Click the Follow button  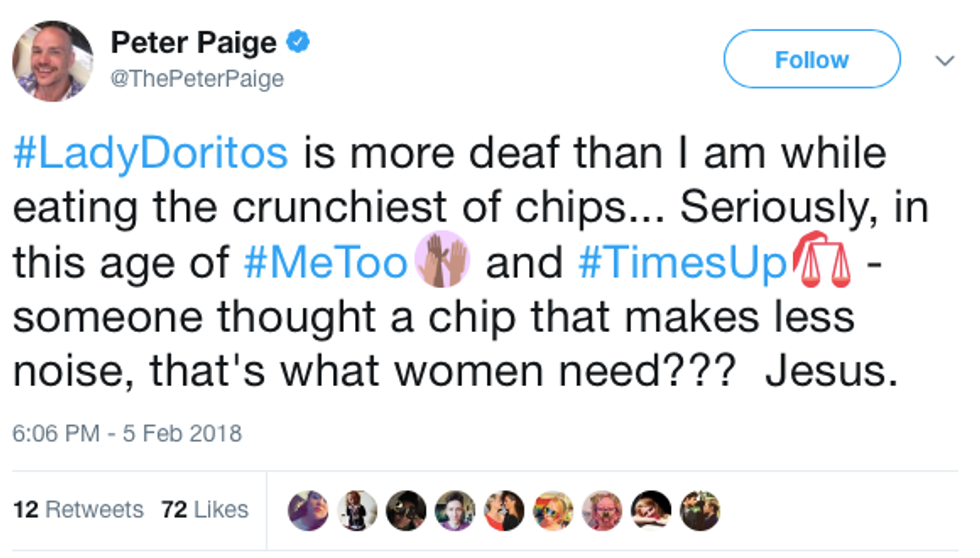tap(811, 60)
